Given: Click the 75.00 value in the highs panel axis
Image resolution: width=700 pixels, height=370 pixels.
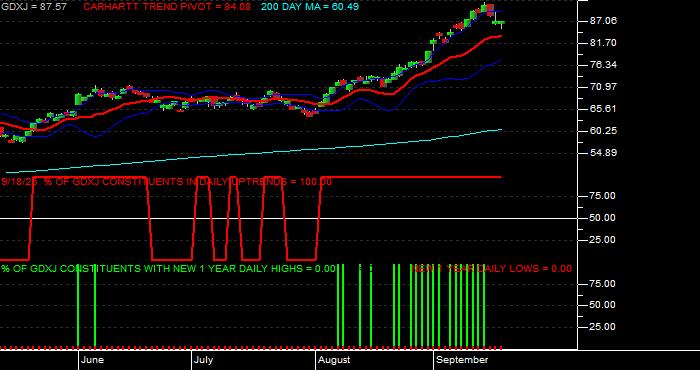Looking at the screenshot, I should coord(603,284).
